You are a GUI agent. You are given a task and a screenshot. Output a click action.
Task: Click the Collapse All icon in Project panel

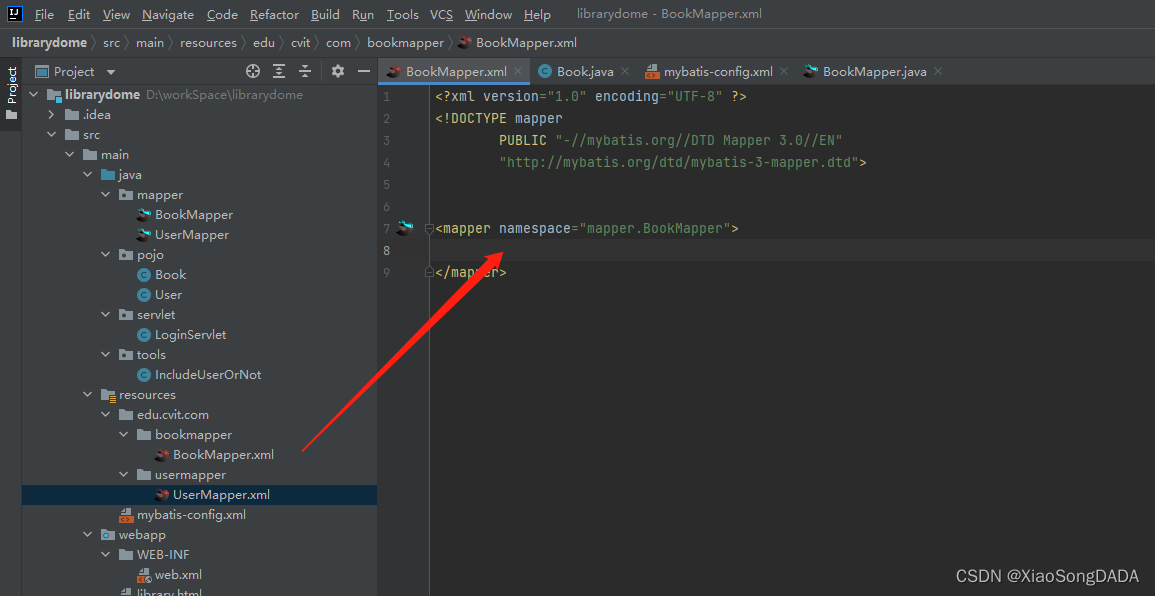point(305,71)
